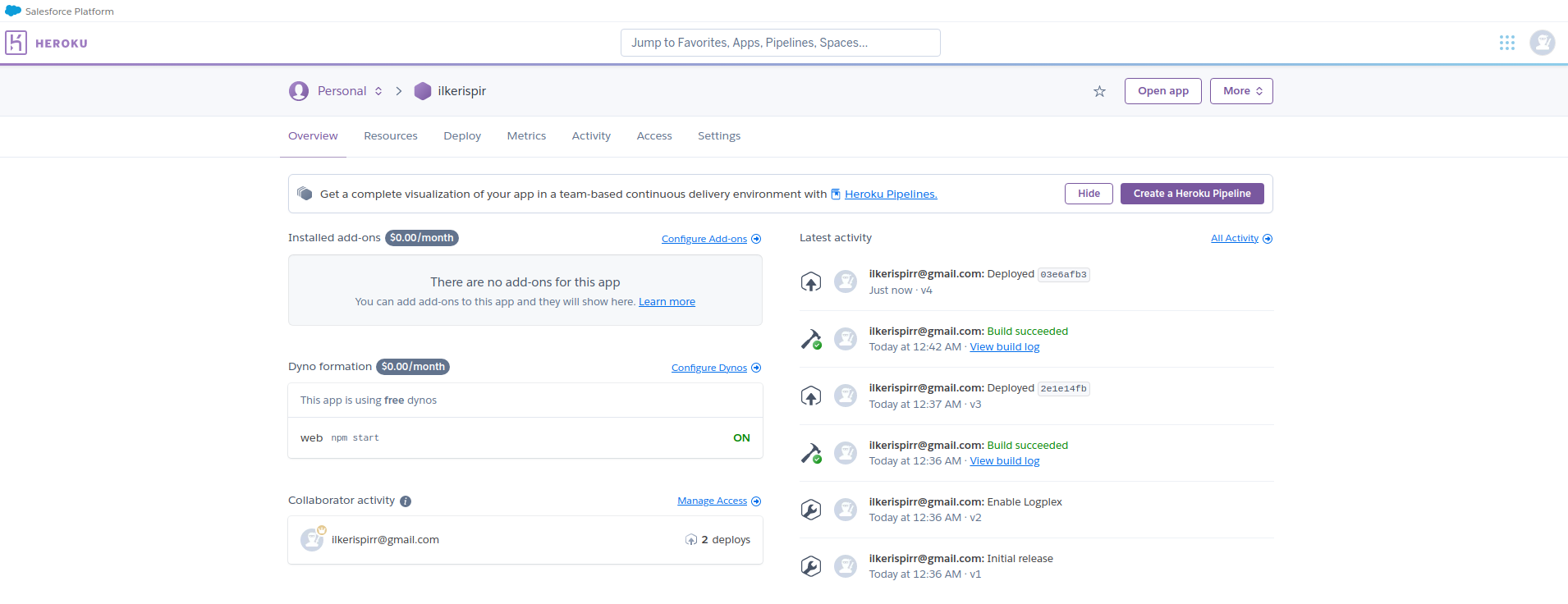The height and width of the screenshot is (604, 1568).
Task: Click the Heroku logo icon
Action: [x=16, y=43]
